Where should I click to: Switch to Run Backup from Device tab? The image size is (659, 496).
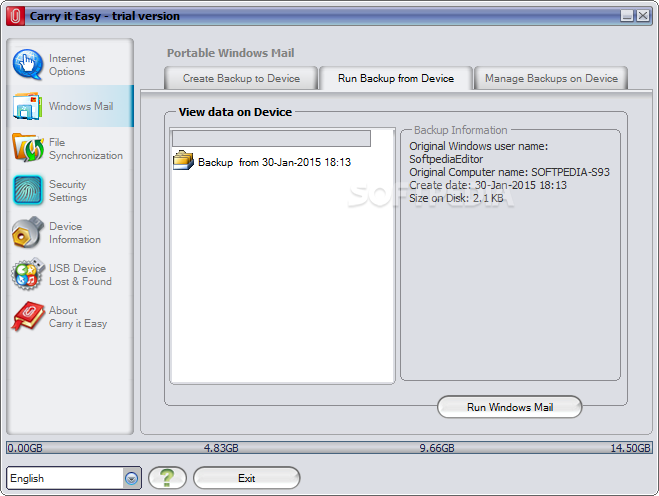(x=396, y=78)
